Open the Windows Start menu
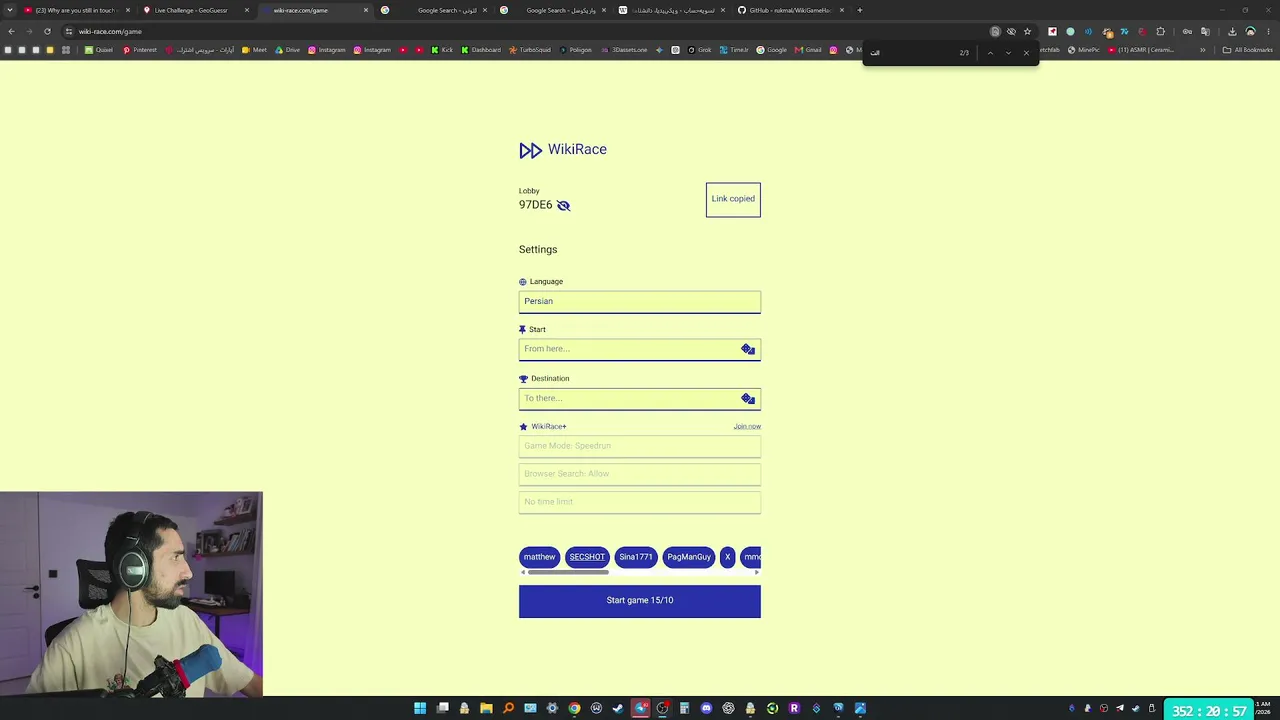 tap(420, 709)
